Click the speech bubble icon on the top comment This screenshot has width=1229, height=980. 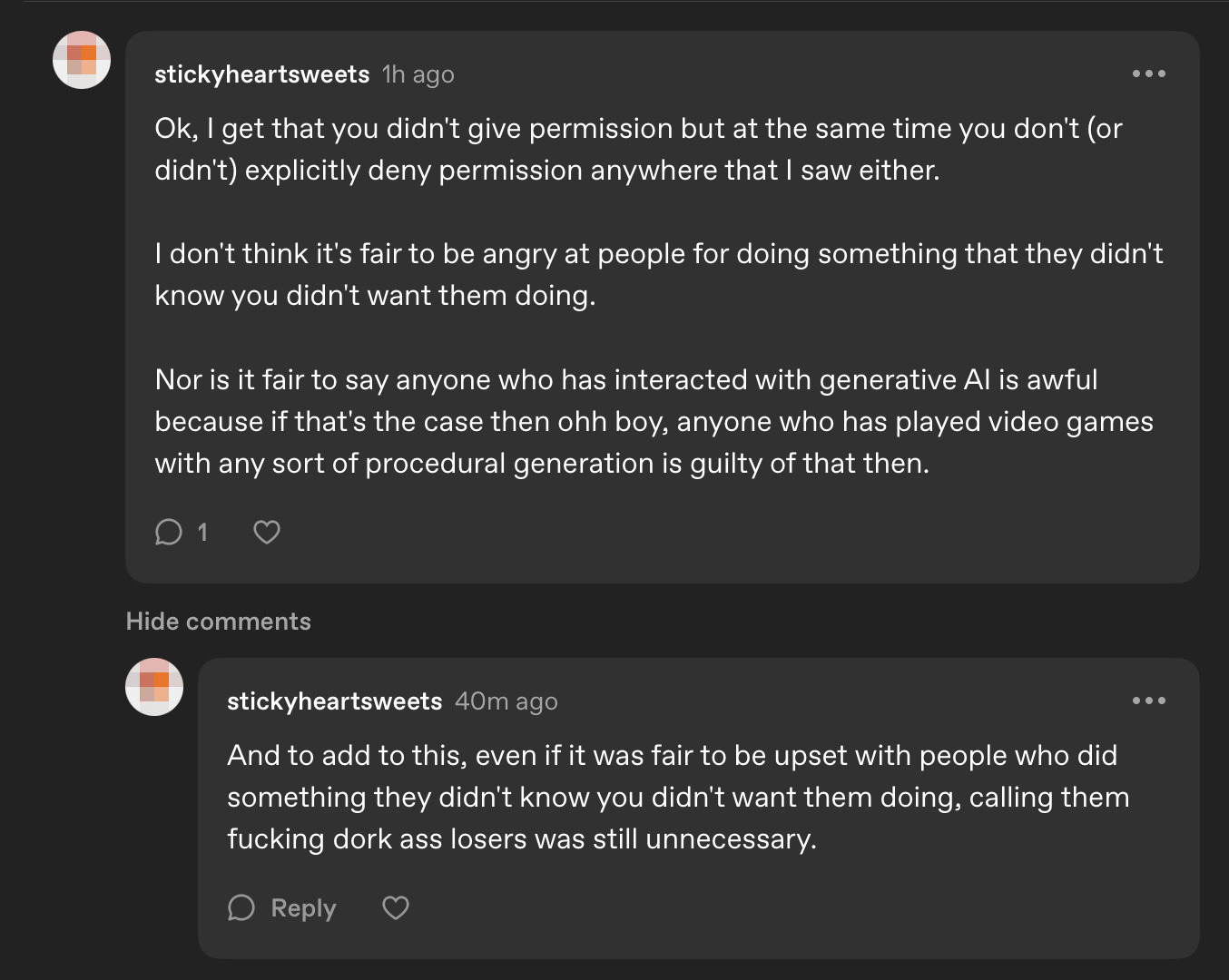(x=169, y=532)
